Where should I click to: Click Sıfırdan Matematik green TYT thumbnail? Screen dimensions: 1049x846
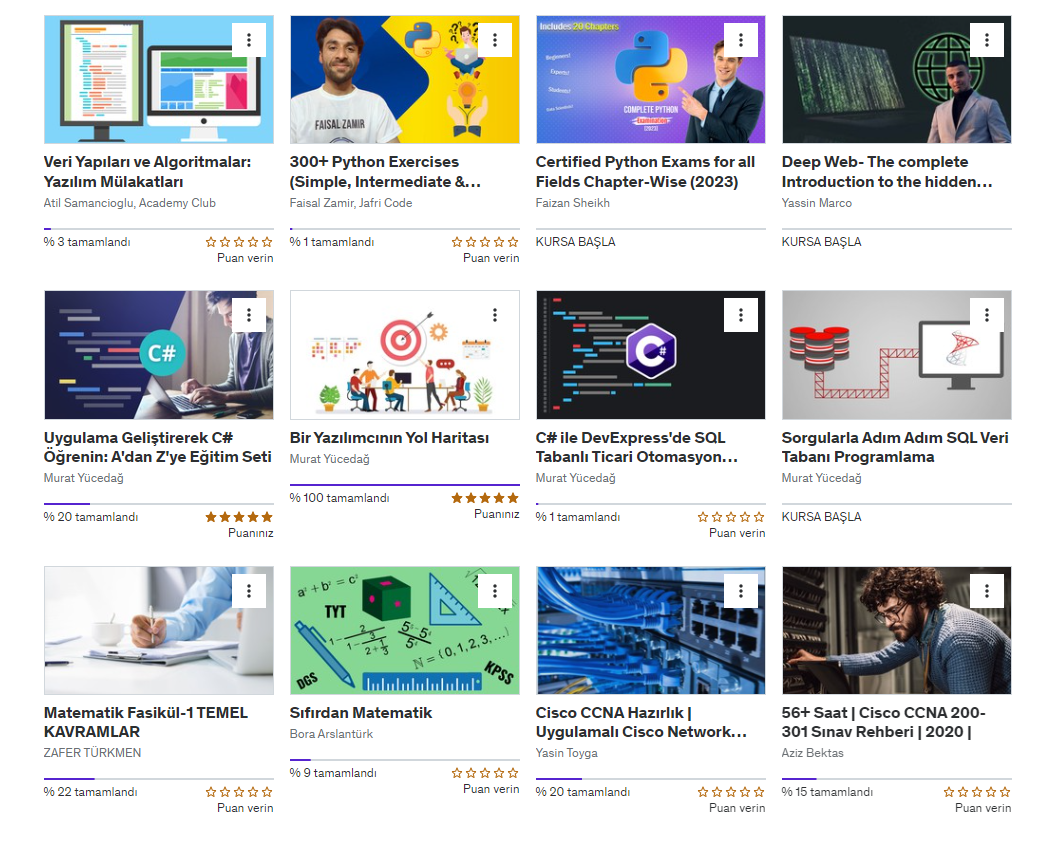(405, 630)
